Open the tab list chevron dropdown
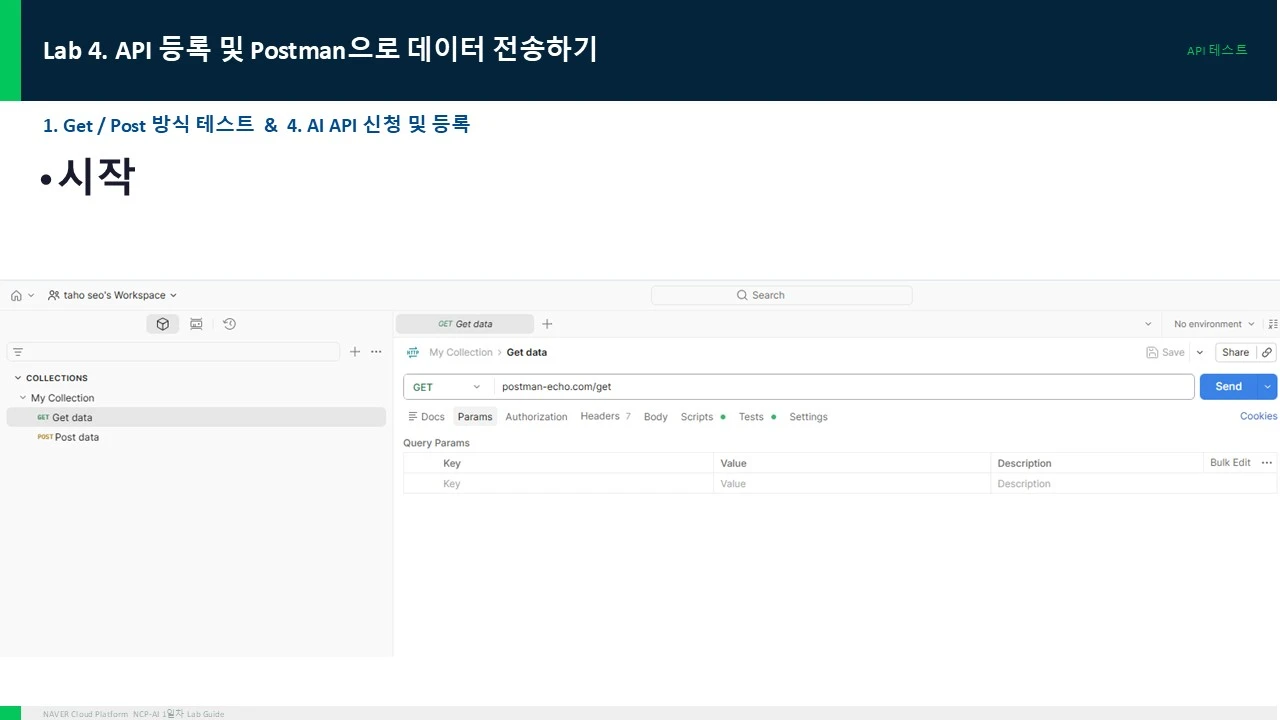Image resolution: width=1280 pixels, height=720 pixels. (1148, 324)
